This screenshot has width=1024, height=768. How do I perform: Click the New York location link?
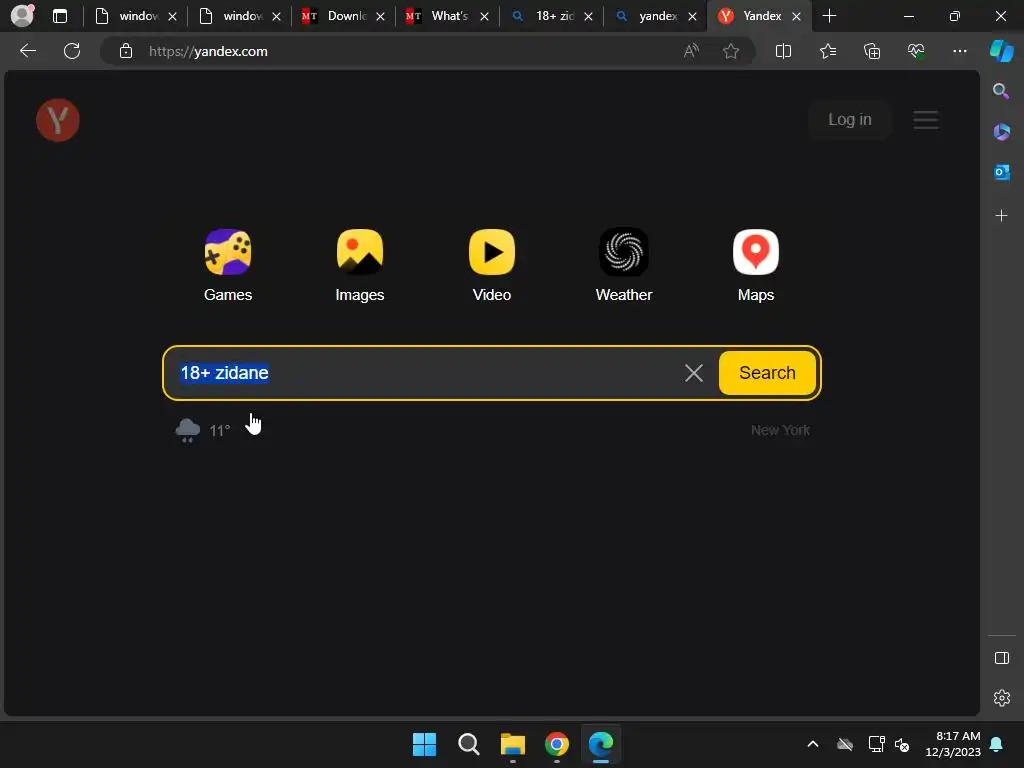tap(780, 430)
